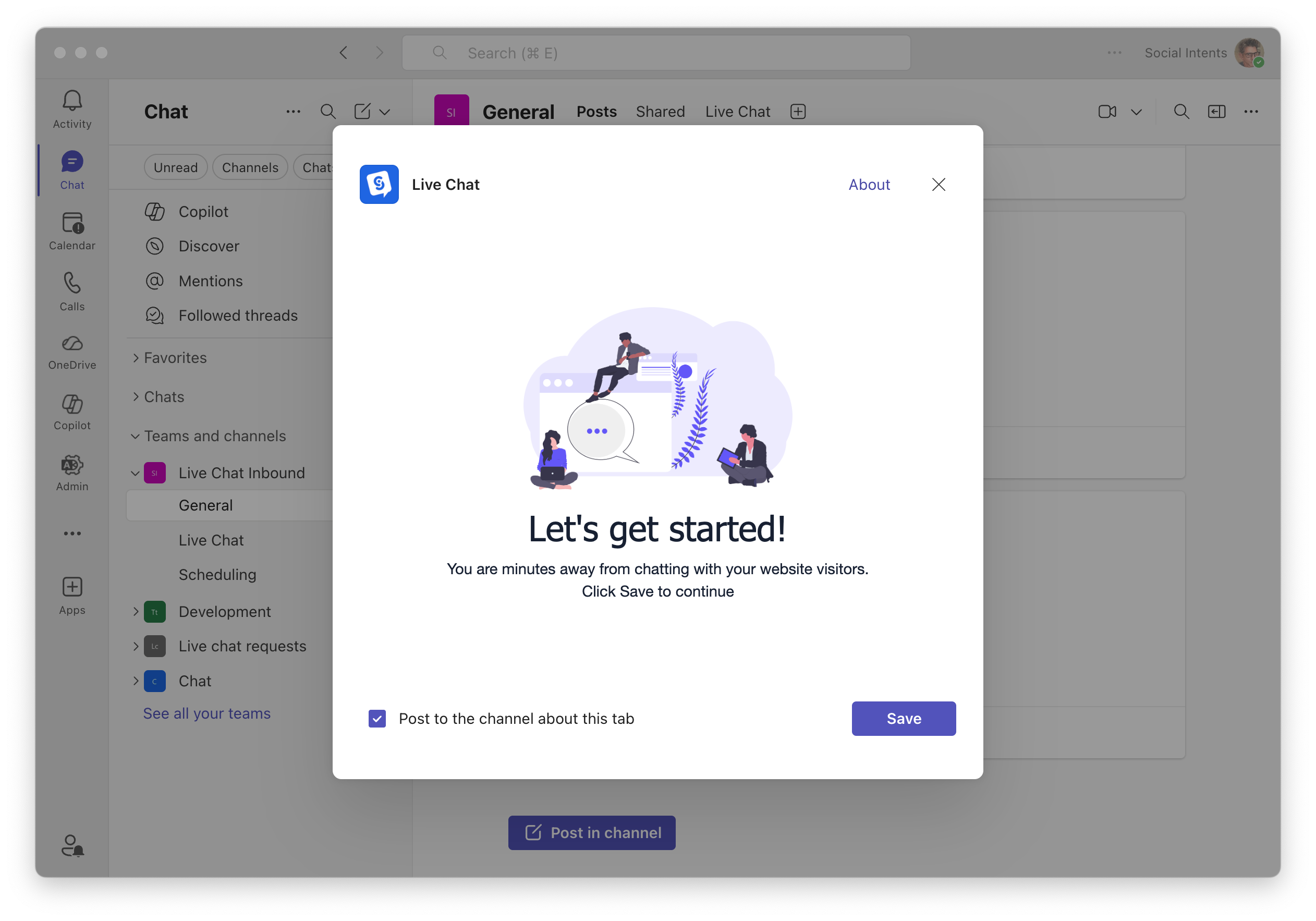Collapse the Live Chat Inbound team
Viewport: 1316px width, 921px height.
[x=135, y=473]
